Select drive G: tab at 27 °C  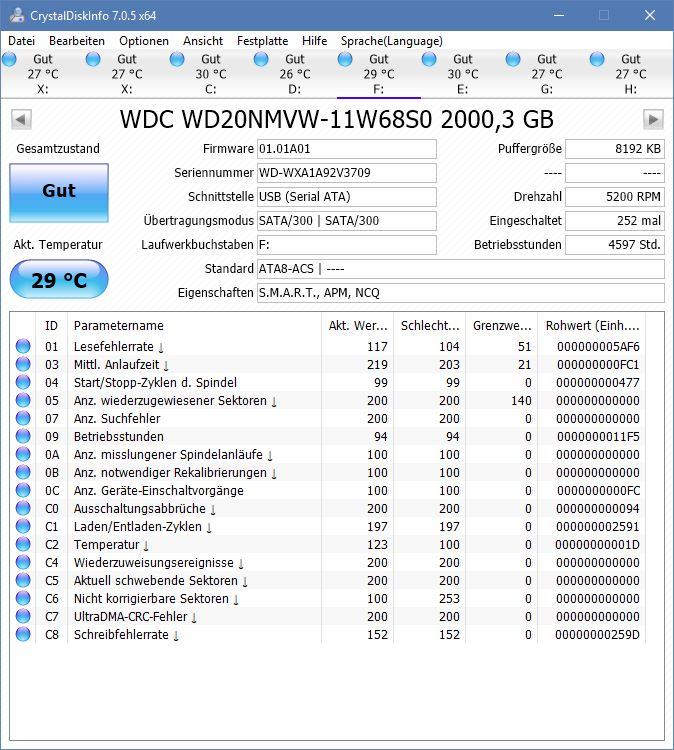tap(547, 74)
